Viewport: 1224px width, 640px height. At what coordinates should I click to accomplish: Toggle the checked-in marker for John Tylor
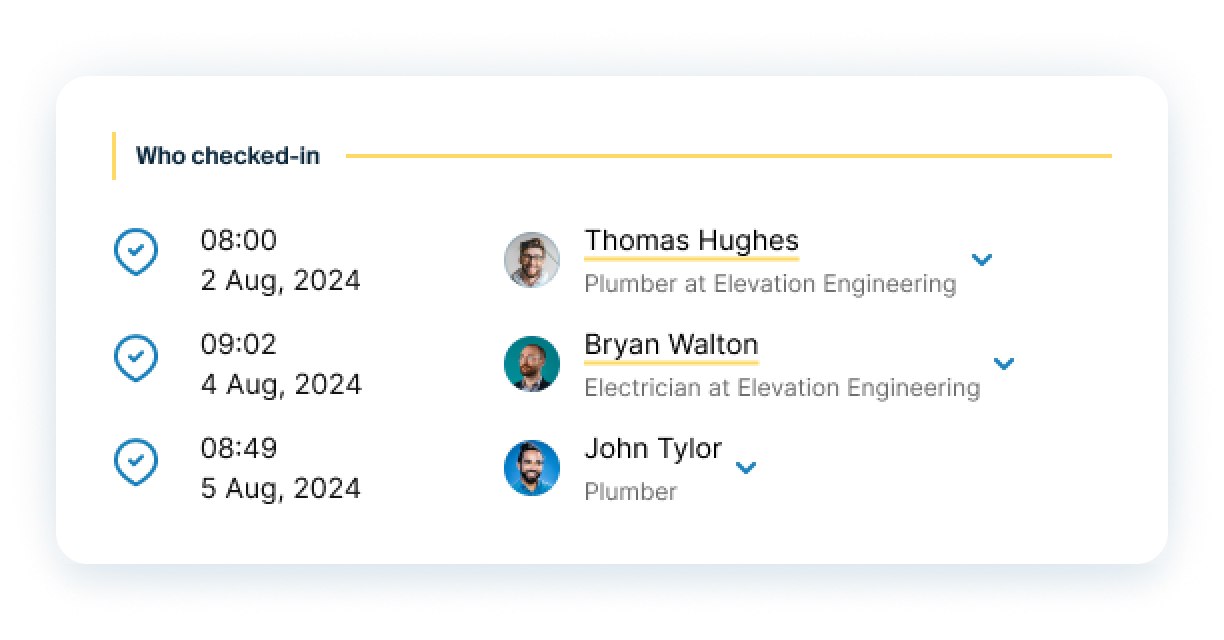point(136,460)
